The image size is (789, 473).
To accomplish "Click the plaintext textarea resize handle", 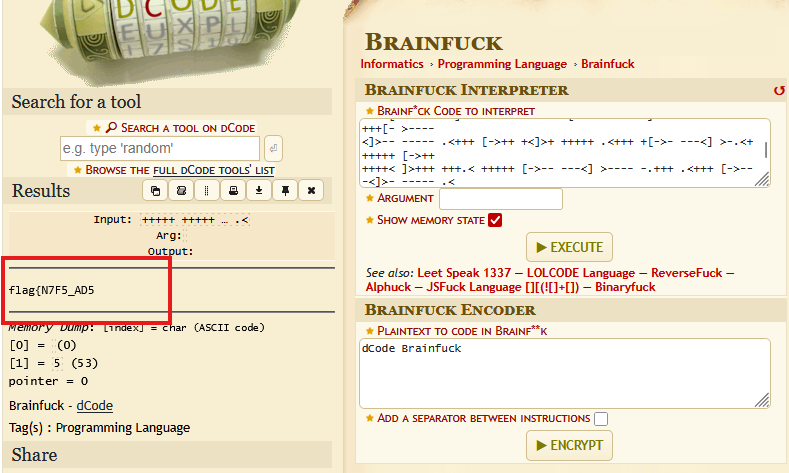I will (x=762, y=400).
